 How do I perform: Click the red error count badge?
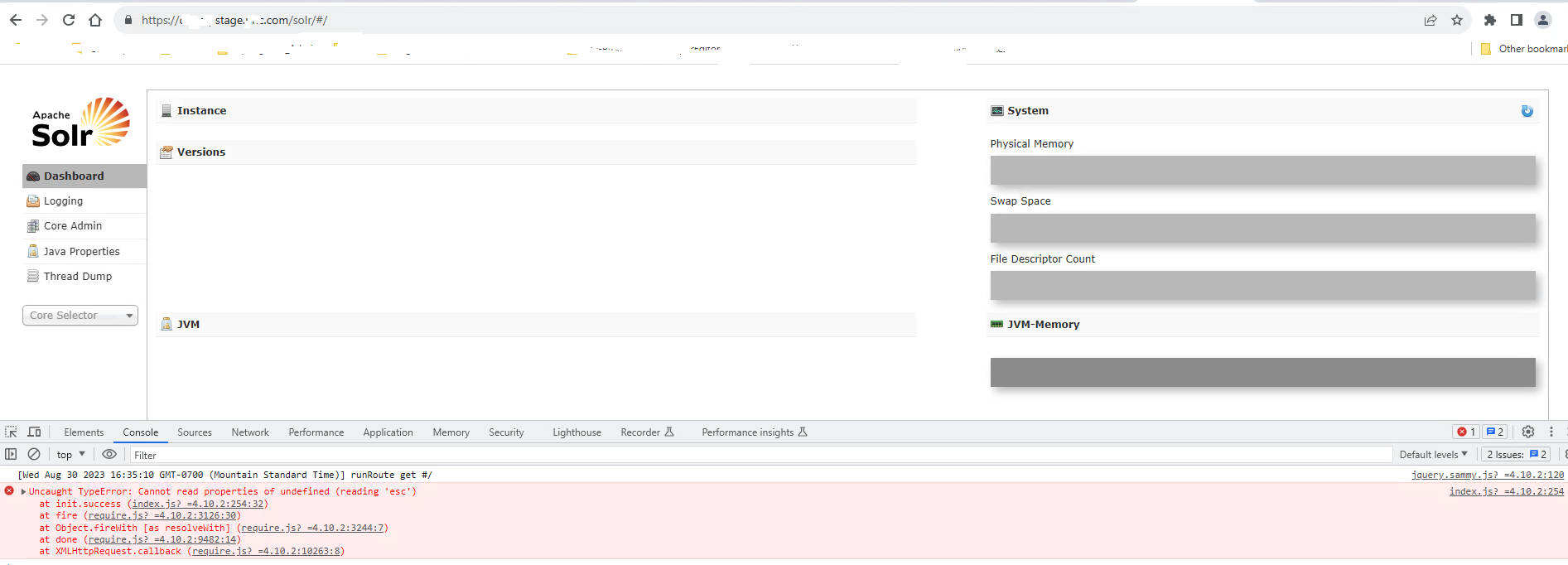pos(1467,432)
